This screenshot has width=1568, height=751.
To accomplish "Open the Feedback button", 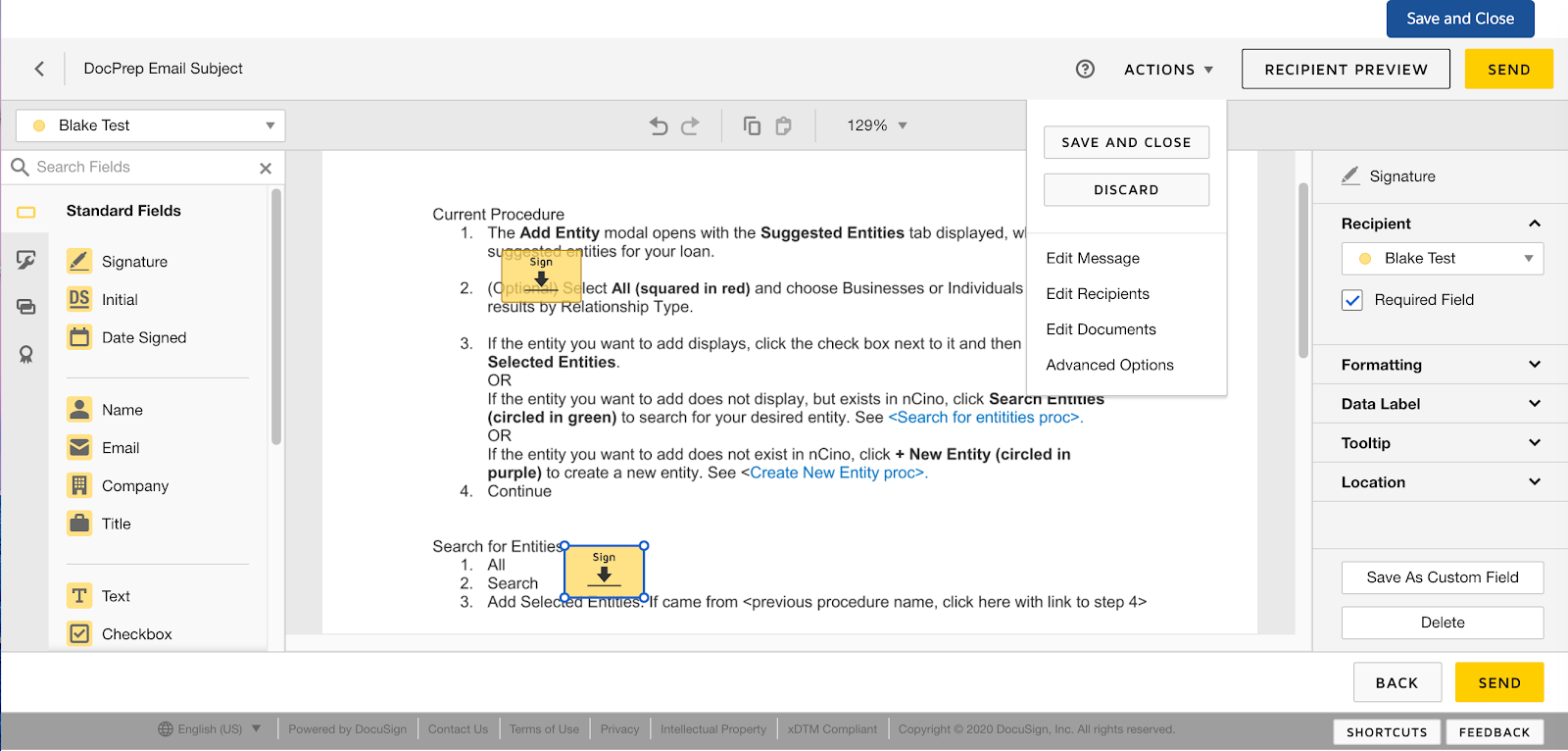I will tap(1494, 731).
